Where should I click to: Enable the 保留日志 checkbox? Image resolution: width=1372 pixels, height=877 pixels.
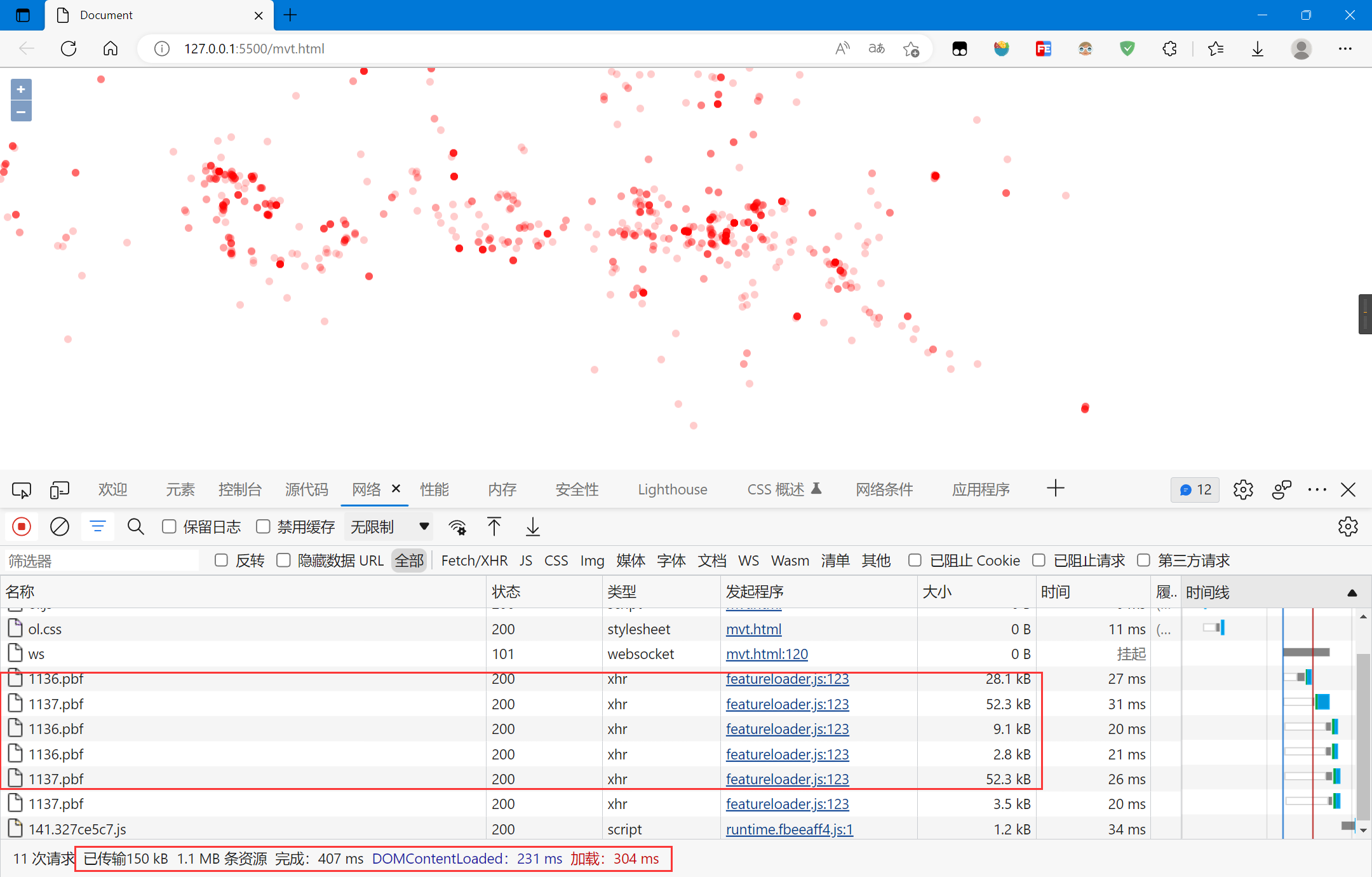pos(169,527)
